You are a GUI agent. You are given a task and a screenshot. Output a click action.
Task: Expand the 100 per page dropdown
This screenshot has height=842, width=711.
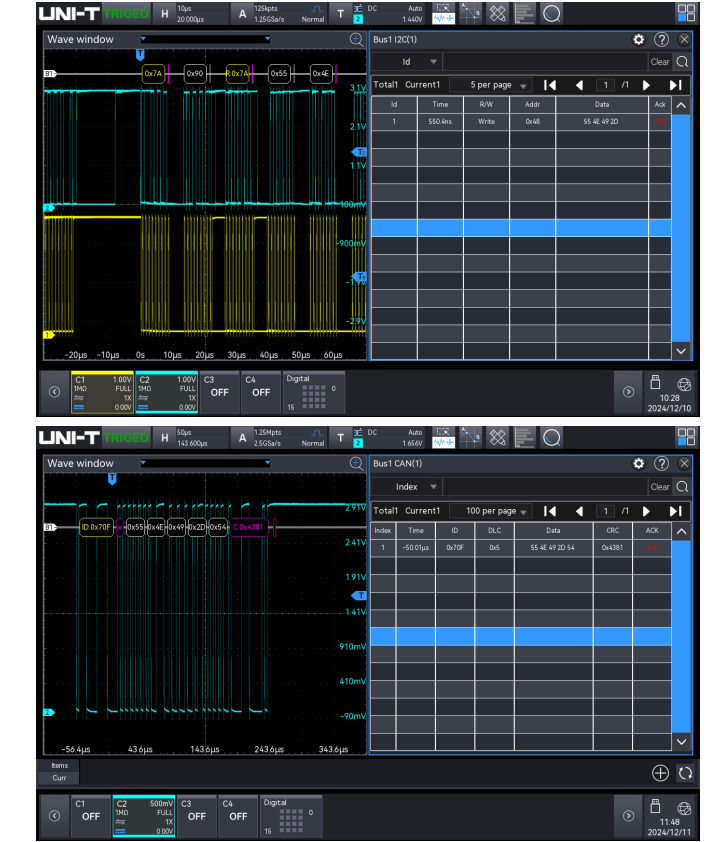495,510
